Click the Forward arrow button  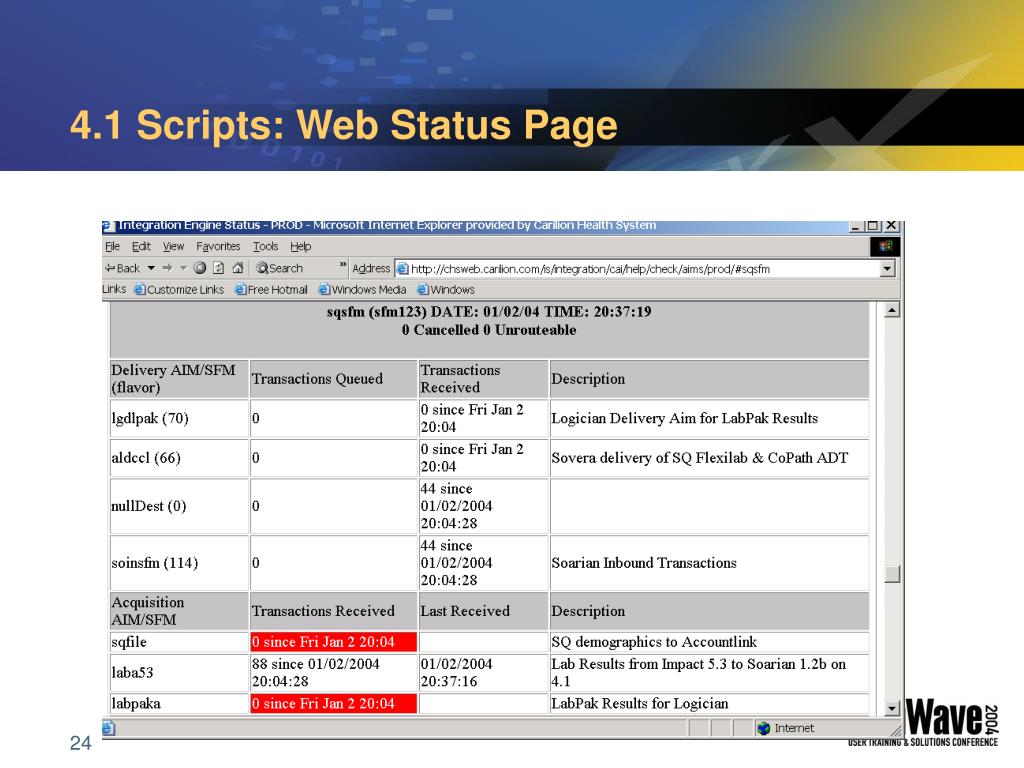pyautogui.click(x=167, y=268)
